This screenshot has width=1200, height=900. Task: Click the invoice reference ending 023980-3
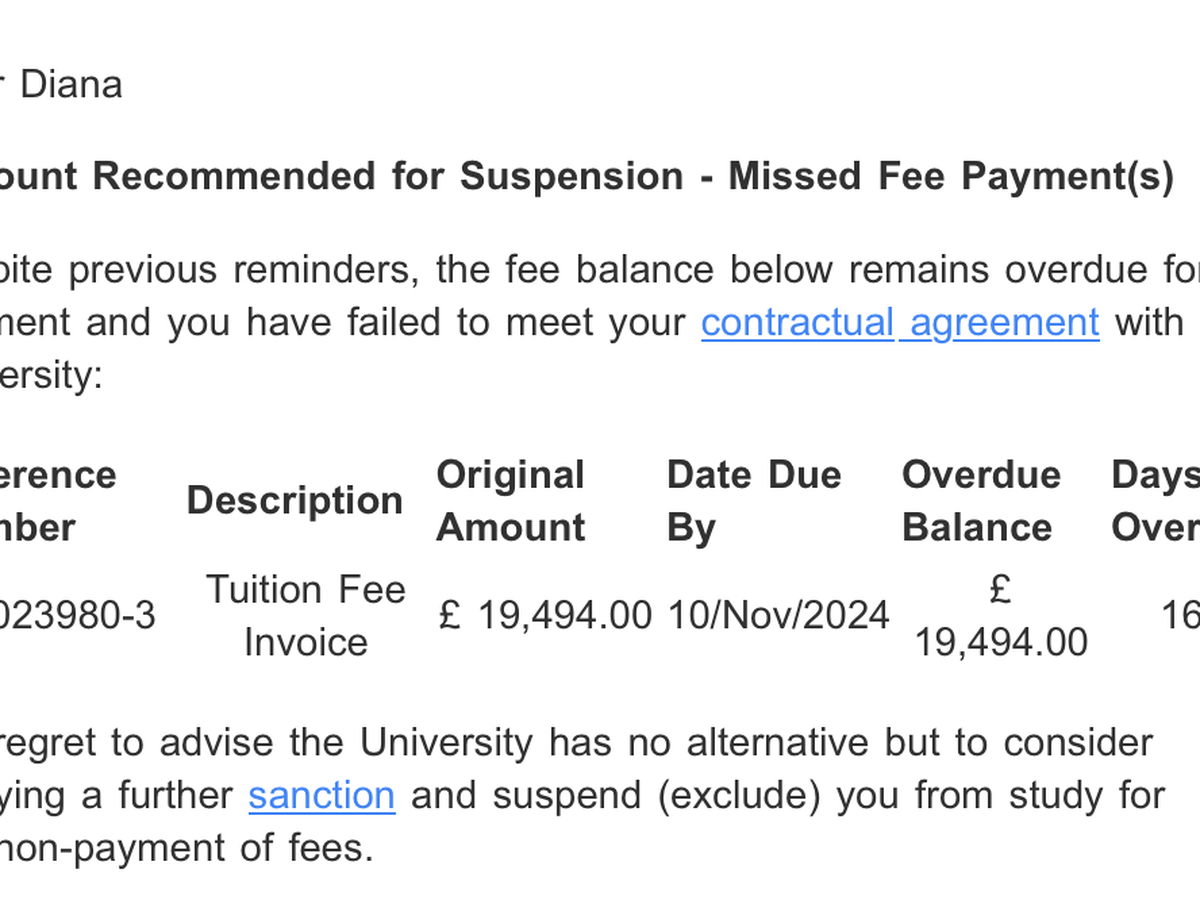click(78, 616)
